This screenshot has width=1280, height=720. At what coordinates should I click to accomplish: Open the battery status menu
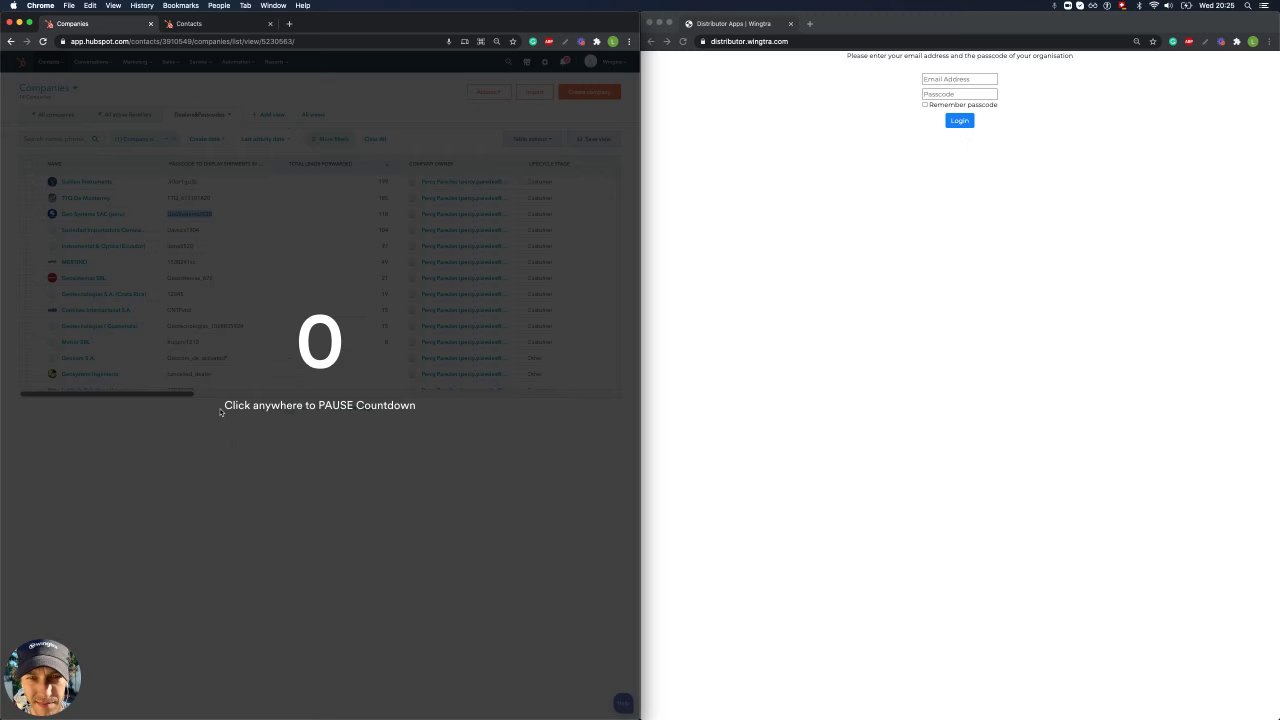pos(1186,5)
